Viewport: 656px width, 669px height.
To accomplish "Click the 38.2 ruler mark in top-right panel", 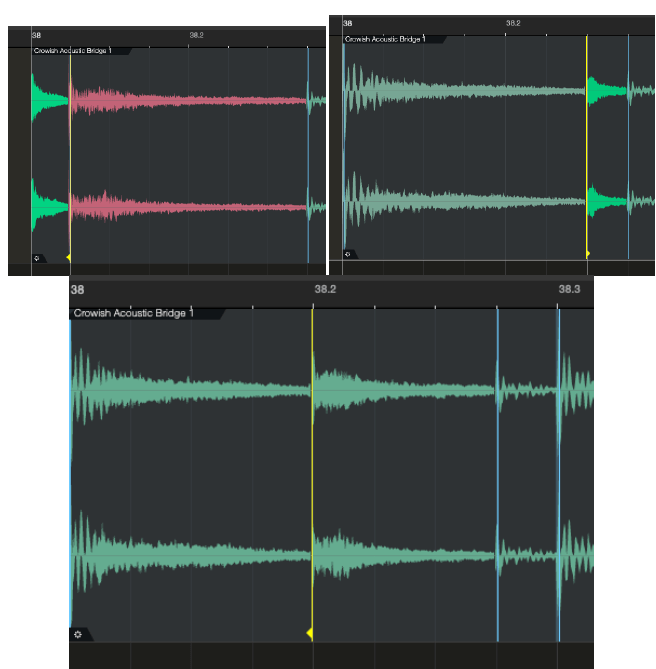I will point(513,22).
